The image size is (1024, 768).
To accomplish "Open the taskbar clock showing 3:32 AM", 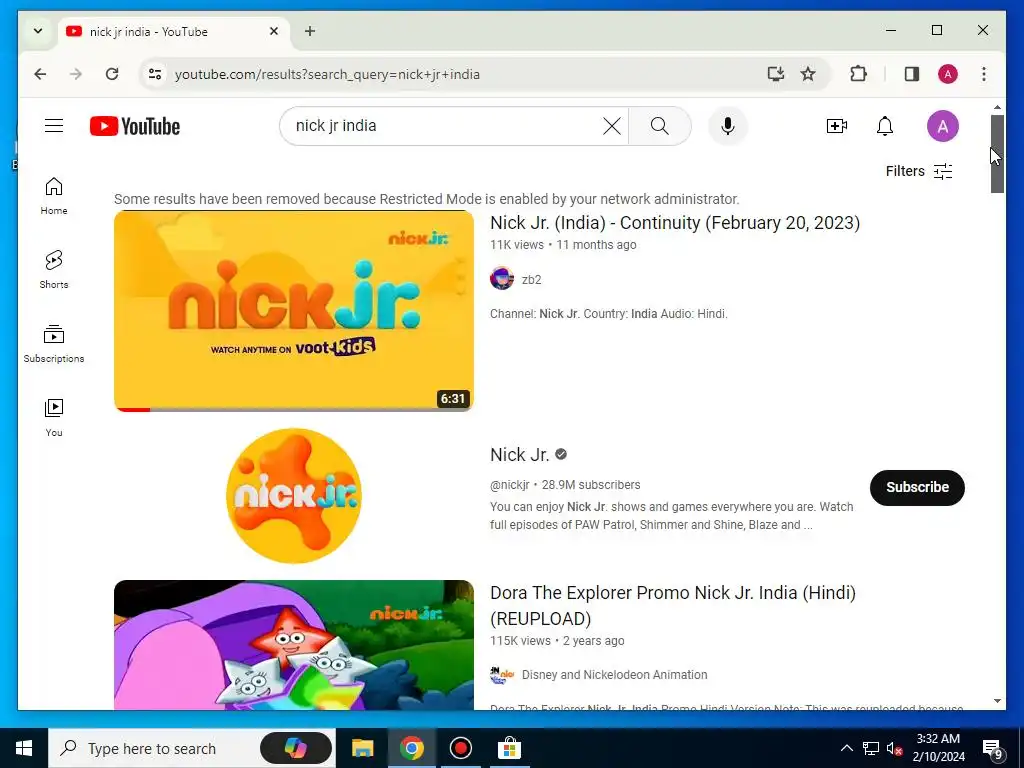I will point(938,748).
